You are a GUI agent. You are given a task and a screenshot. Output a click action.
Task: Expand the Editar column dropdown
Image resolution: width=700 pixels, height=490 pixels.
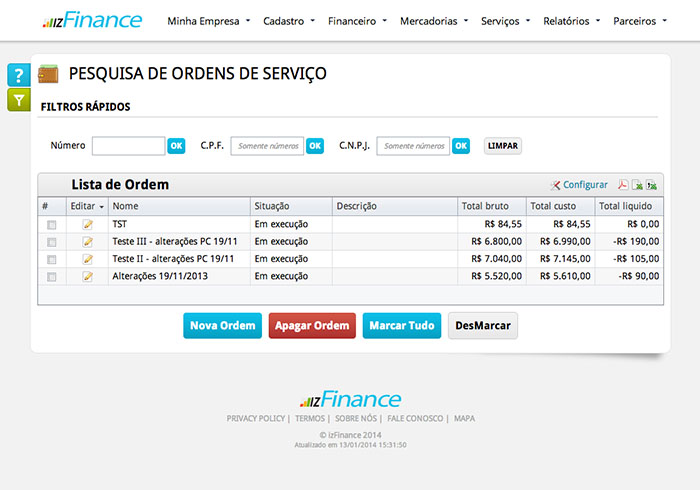pyautogui.click(x=101, y=207)
